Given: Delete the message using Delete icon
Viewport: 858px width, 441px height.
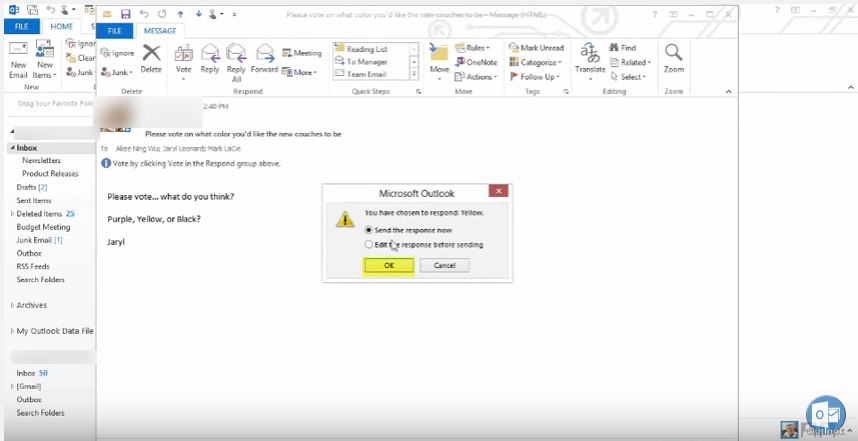Looking at the screenshot, I should (x=151, y=59).
